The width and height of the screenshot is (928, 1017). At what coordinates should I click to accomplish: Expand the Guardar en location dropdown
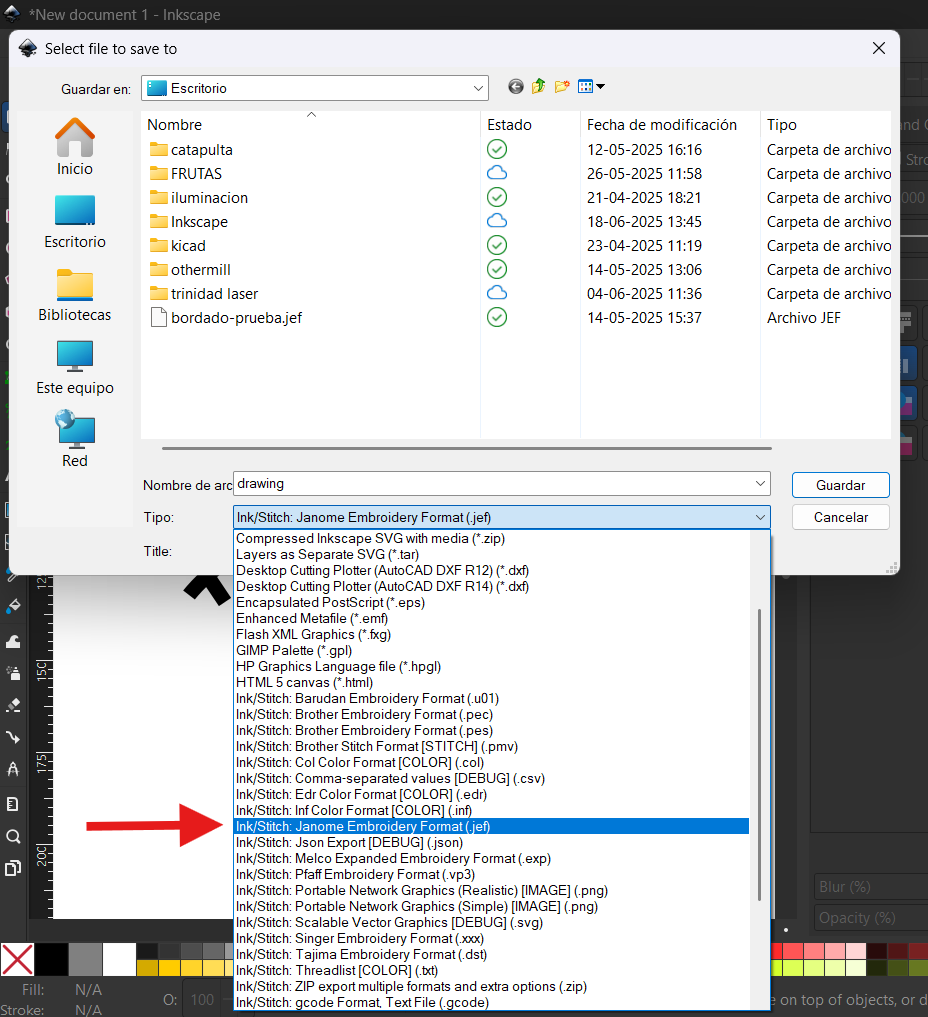[x=479, y=88]
